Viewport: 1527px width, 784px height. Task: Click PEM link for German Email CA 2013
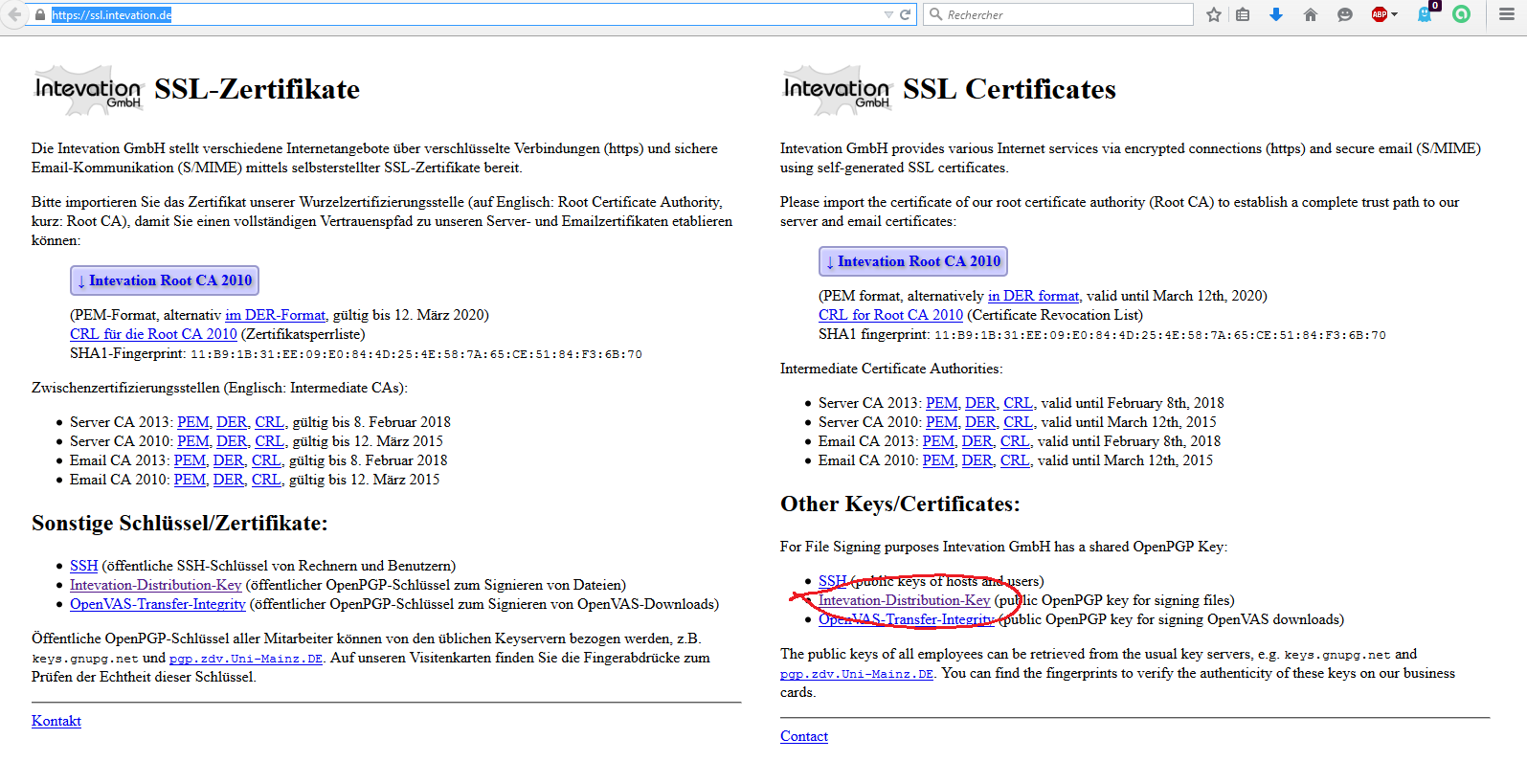click(x=190, y=460)
